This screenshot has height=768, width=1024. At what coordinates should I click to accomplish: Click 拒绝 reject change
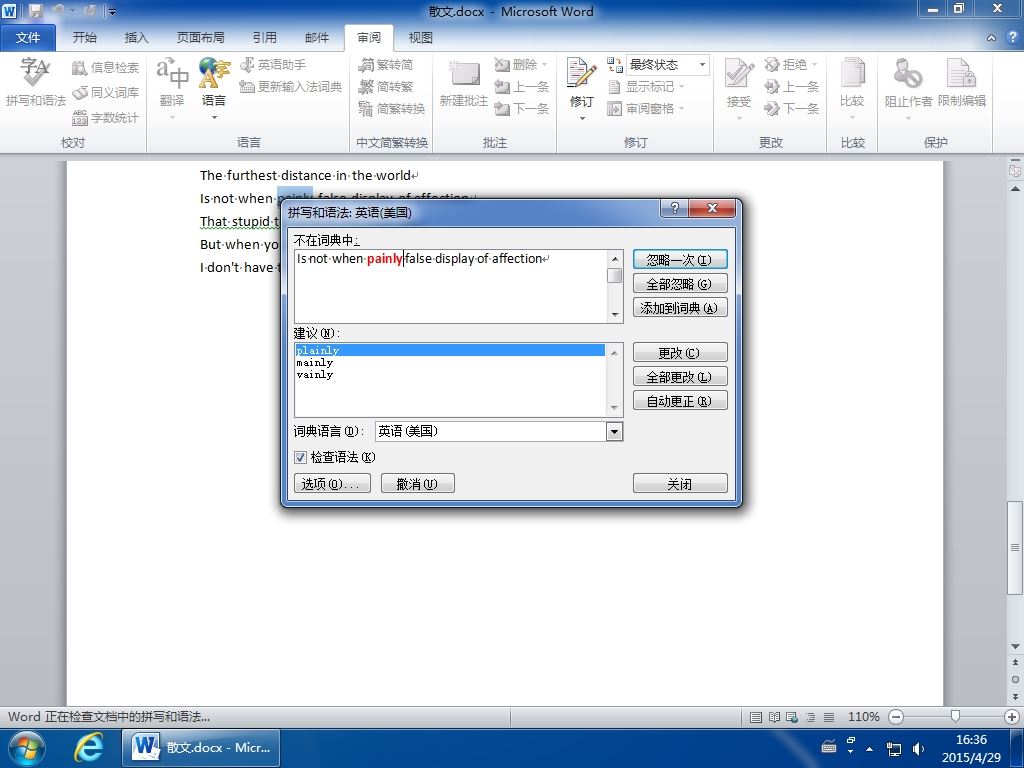click(x=786, y=65)
